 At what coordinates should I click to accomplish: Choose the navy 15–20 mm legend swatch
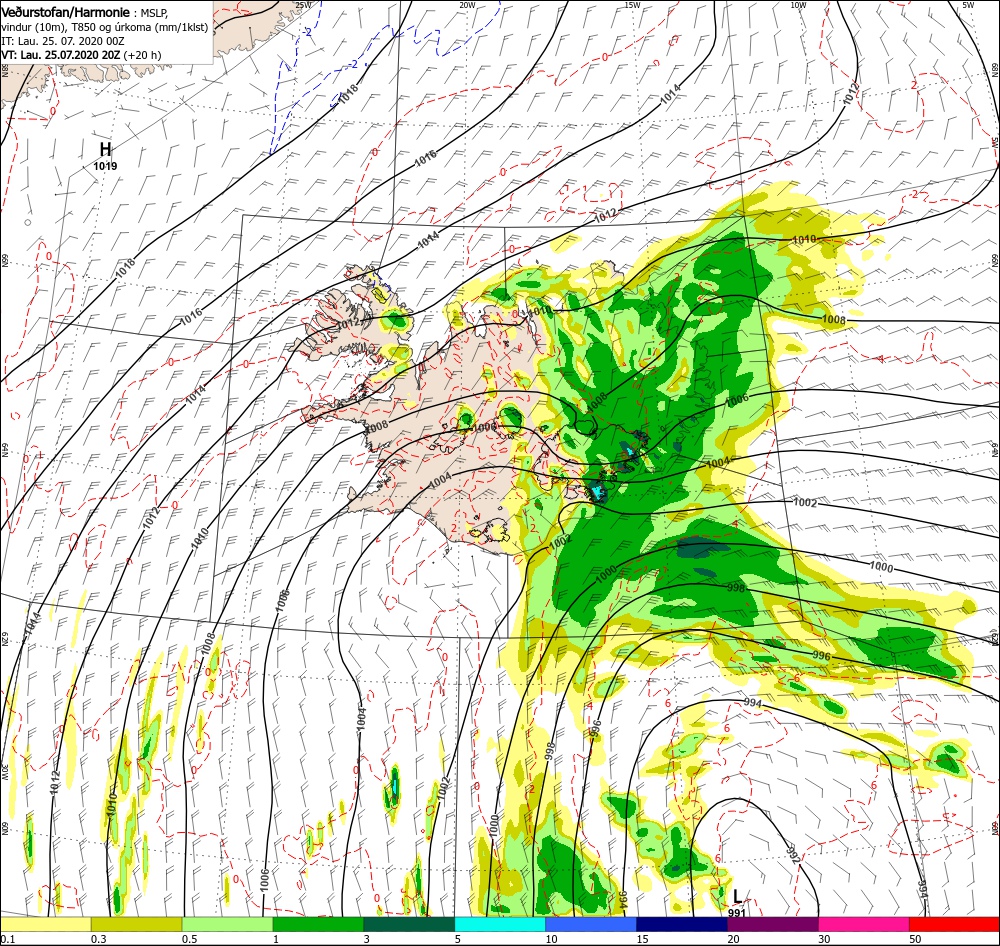tap(682, 924)
